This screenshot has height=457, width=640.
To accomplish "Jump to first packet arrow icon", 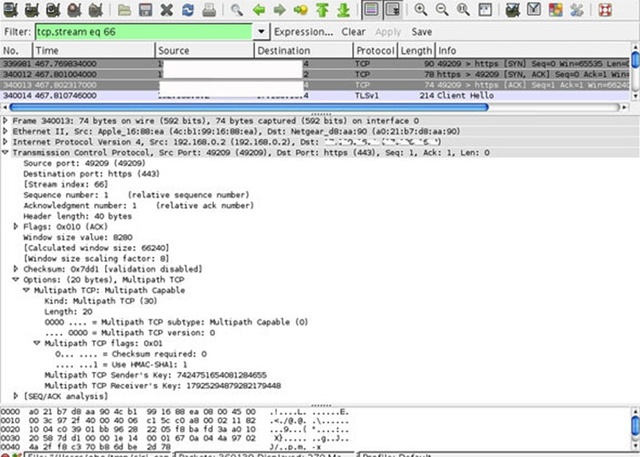I will pyautogui.click(x=322, y=9).
